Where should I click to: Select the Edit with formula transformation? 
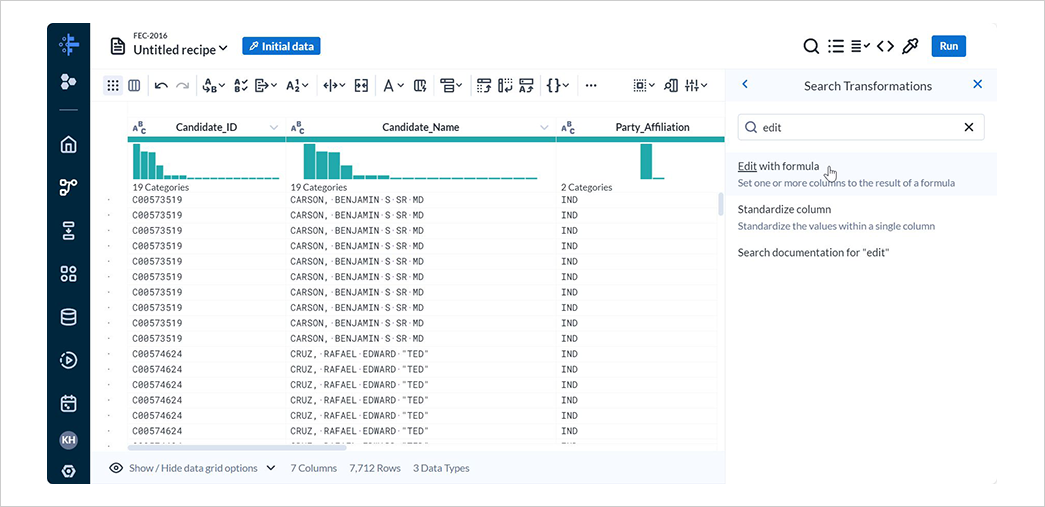pyautogui.click(x=860, y=174)
